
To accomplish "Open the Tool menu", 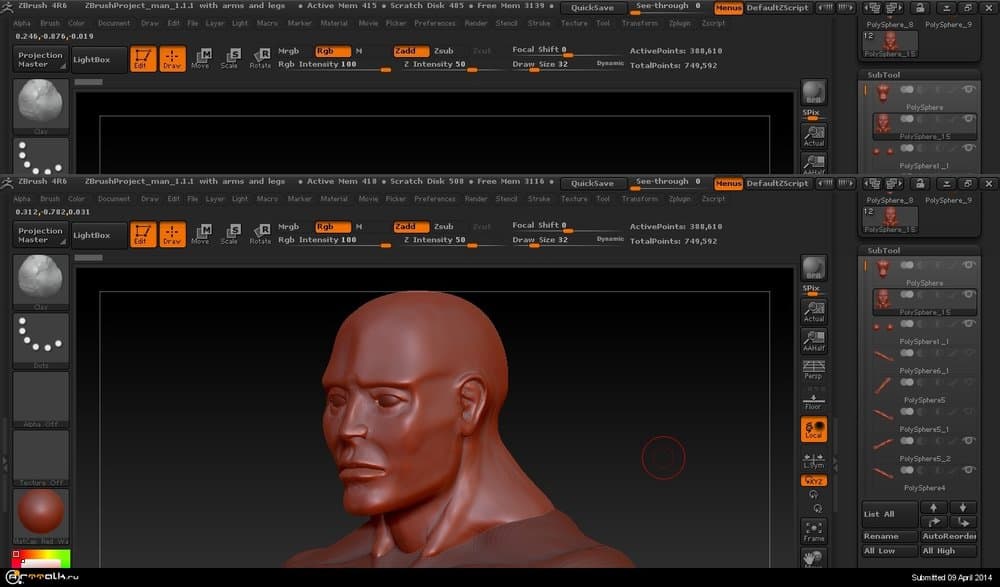I will tap(602, 198).
